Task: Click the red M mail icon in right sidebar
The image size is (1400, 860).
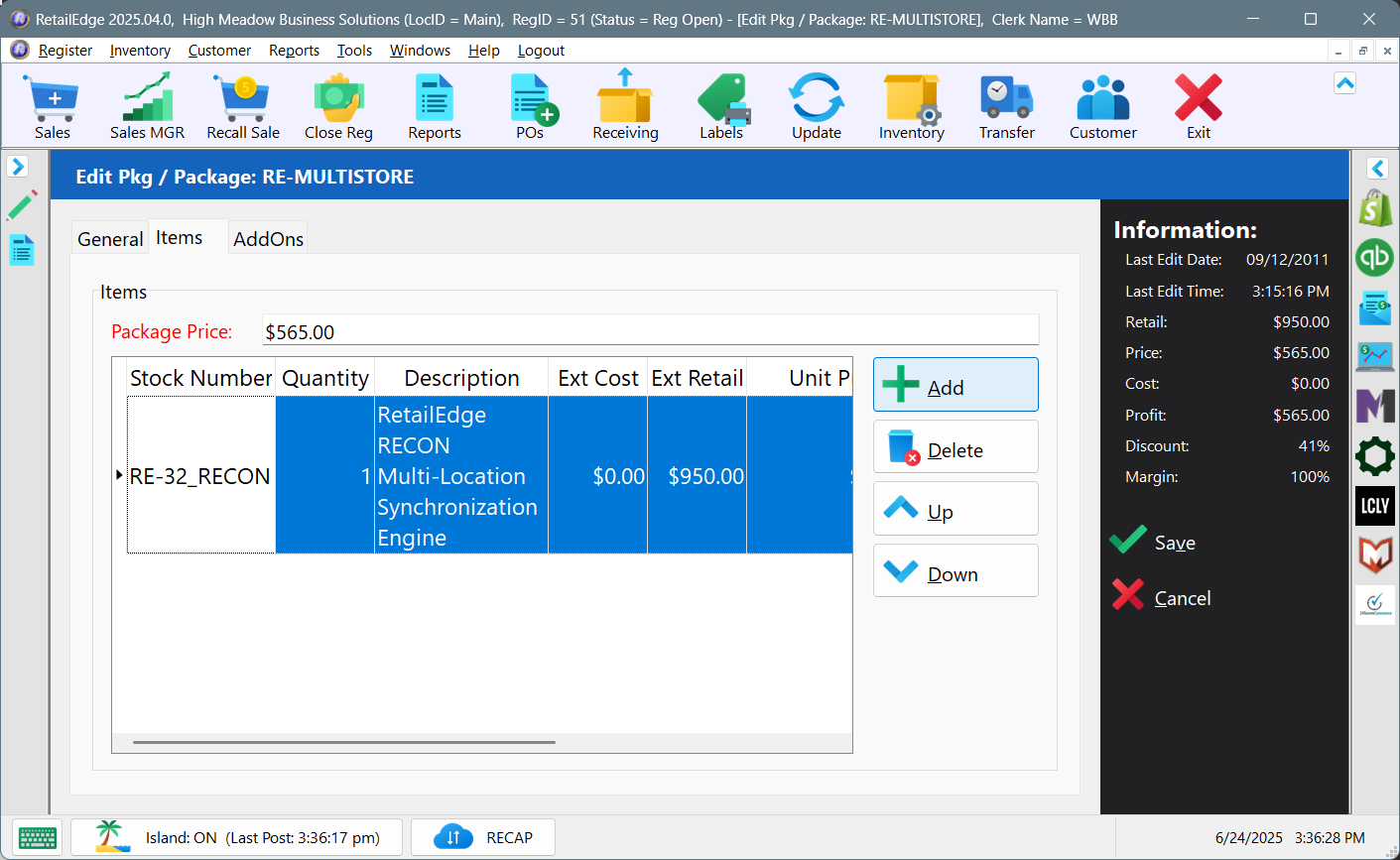Action: pyautogui.click(x=1375, y=555)
